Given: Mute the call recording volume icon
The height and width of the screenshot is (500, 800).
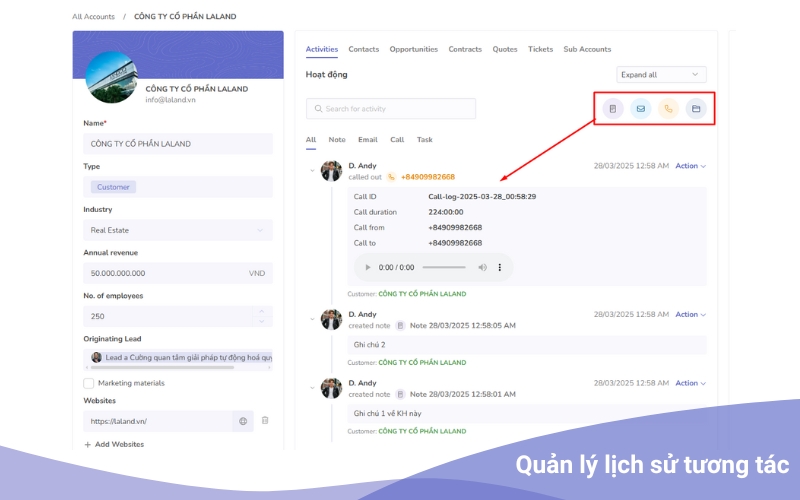Looking at the screenshot, I should coord(482,267).
